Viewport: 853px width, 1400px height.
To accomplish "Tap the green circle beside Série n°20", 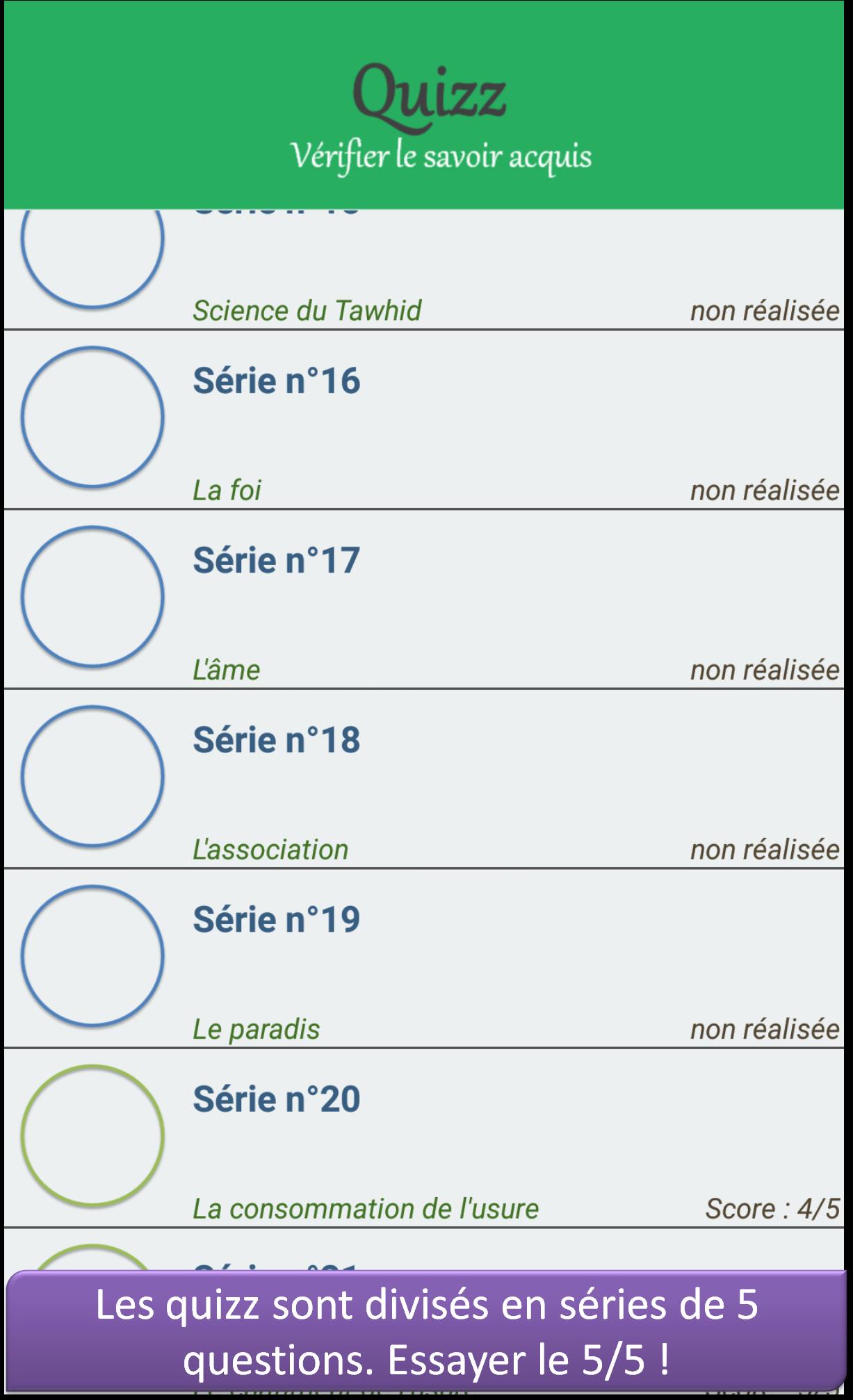I will 92,1135.
